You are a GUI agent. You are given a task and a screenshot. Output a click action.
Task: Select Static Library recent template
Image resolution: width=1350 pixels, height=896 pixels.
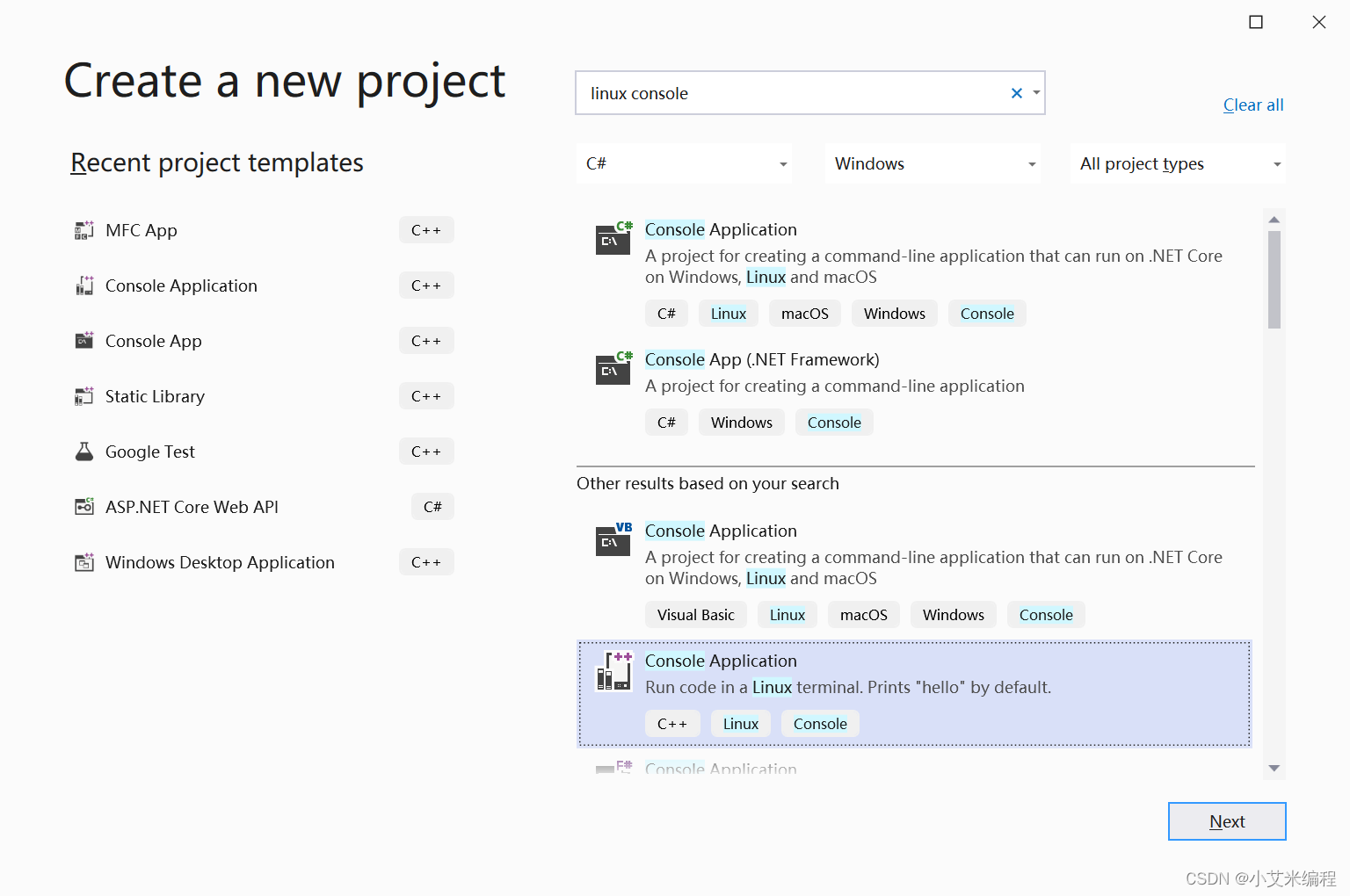pyautogui.click(x=264, y=396)
